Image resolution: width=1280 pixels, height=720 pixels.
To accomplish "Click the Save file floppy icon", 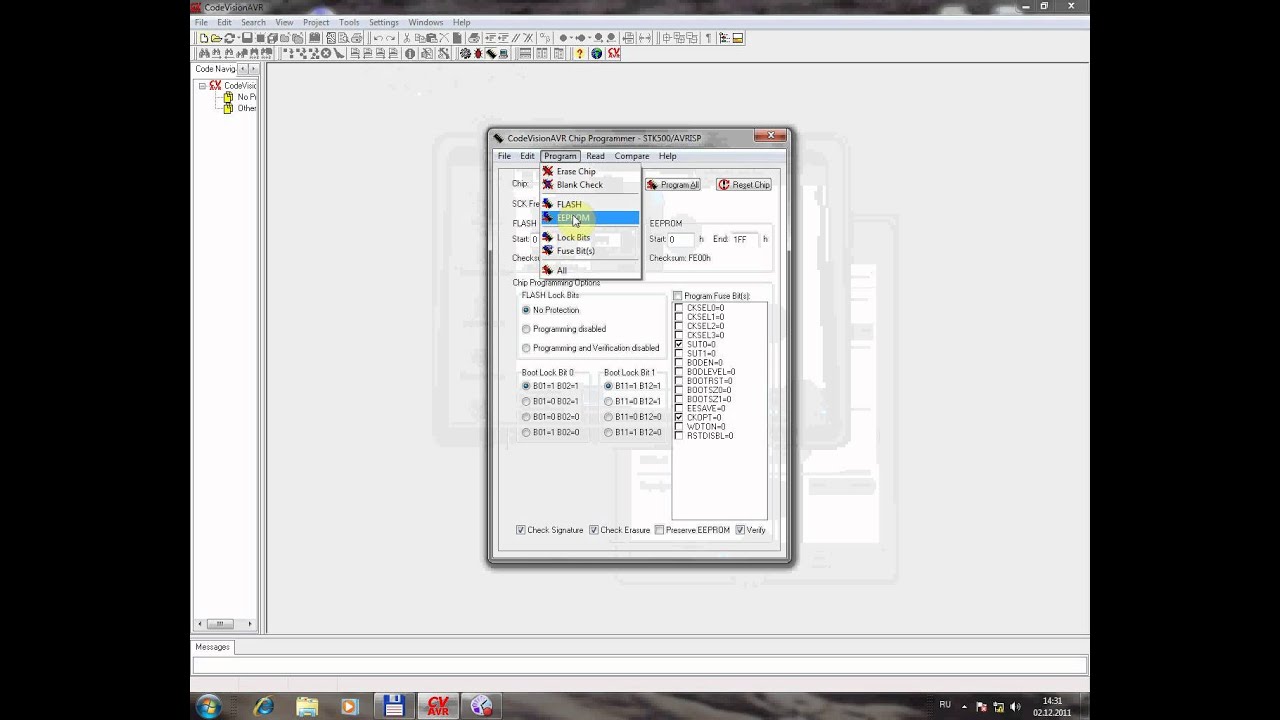I will 246,38.
